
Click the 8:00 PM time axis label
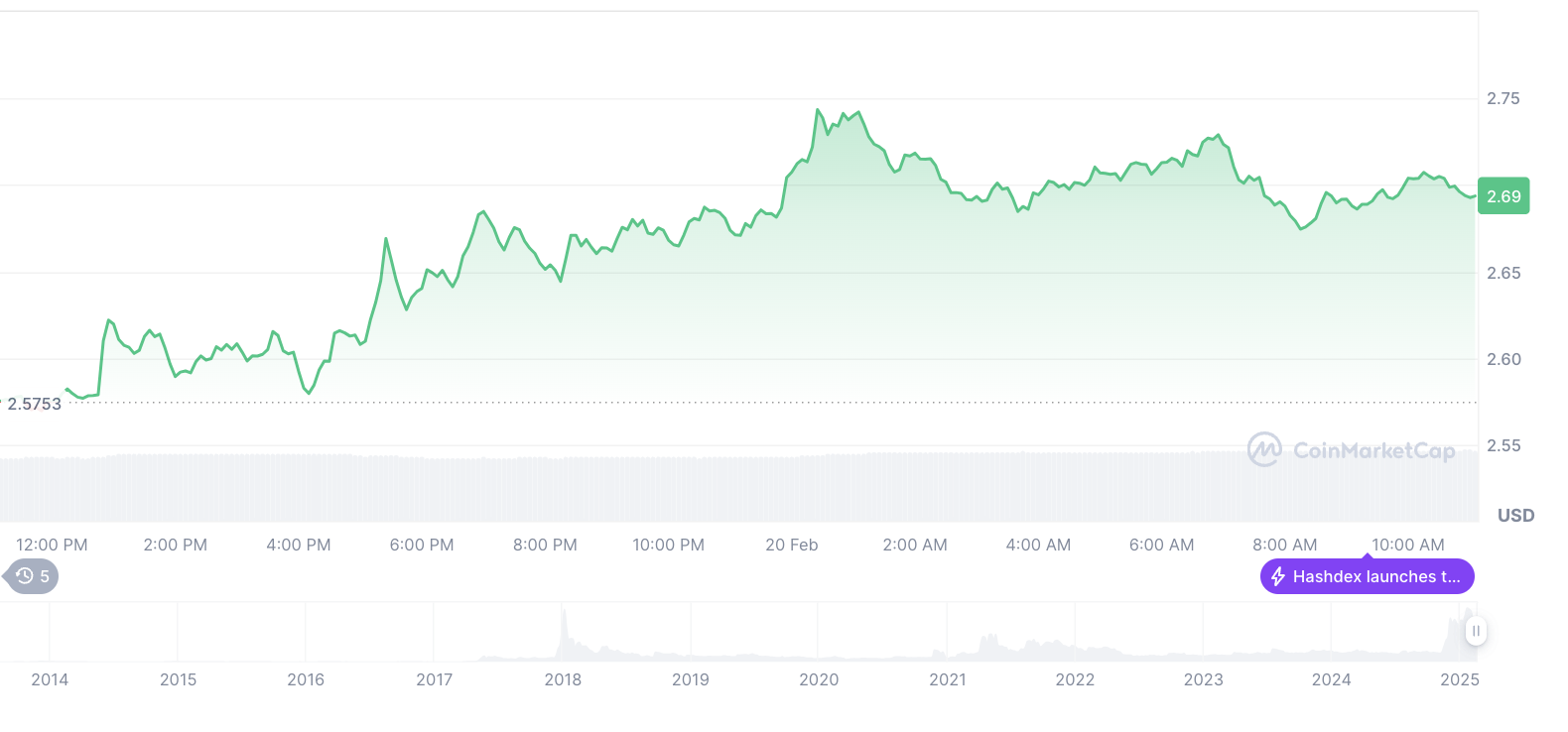(x=545, y=545)
